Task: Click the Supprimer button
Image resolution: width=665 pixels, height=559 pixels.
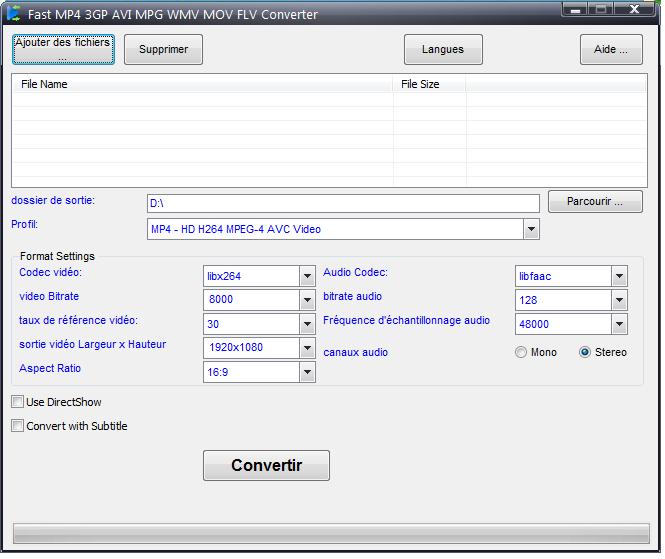Action: (x=163, y=50)
